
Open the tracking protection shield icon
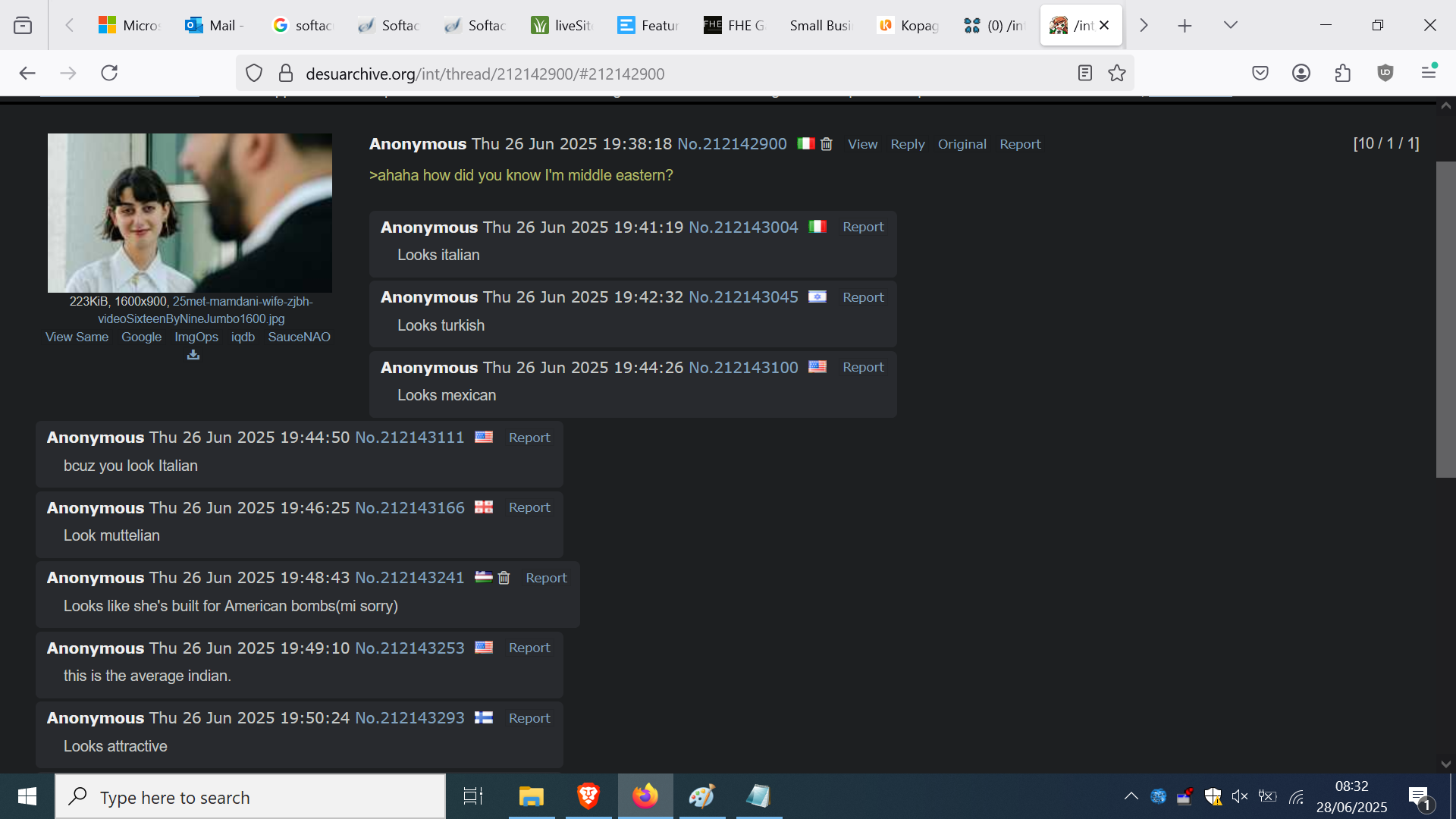click(x=254, y=73)
